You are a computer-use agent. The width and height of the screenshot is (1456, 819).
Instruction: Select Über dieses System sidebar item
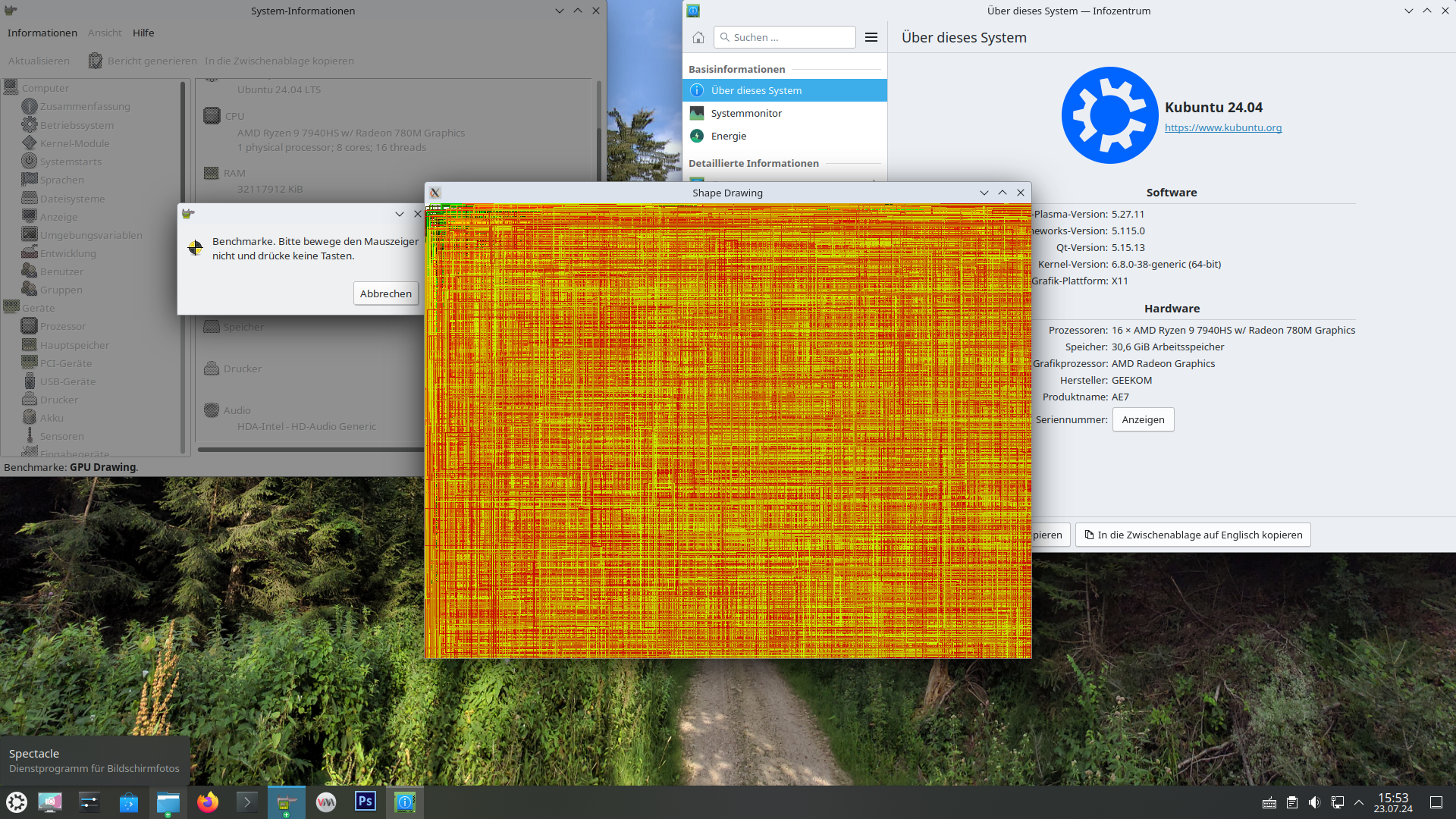click(x=785, y=90)
